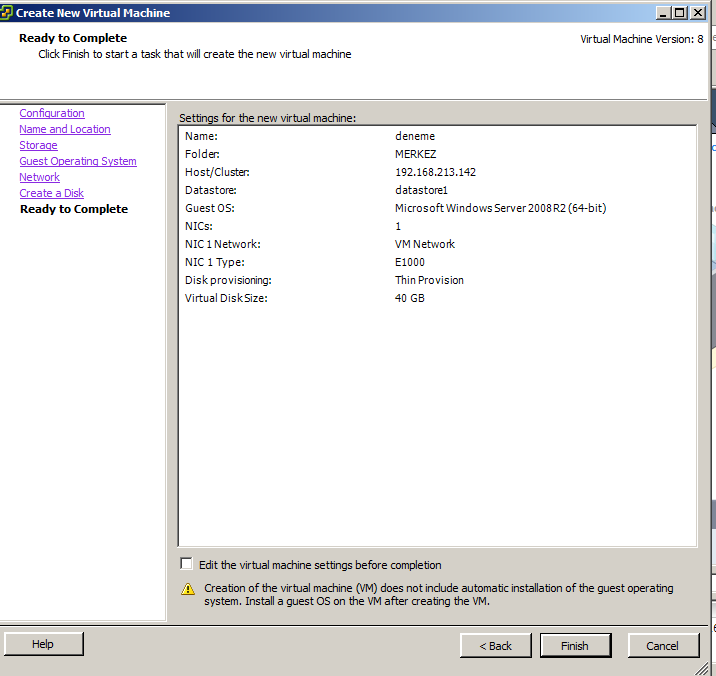Click the yellow warning triangle icon
The width and height of the screenshot is (716, 676).
188,590
